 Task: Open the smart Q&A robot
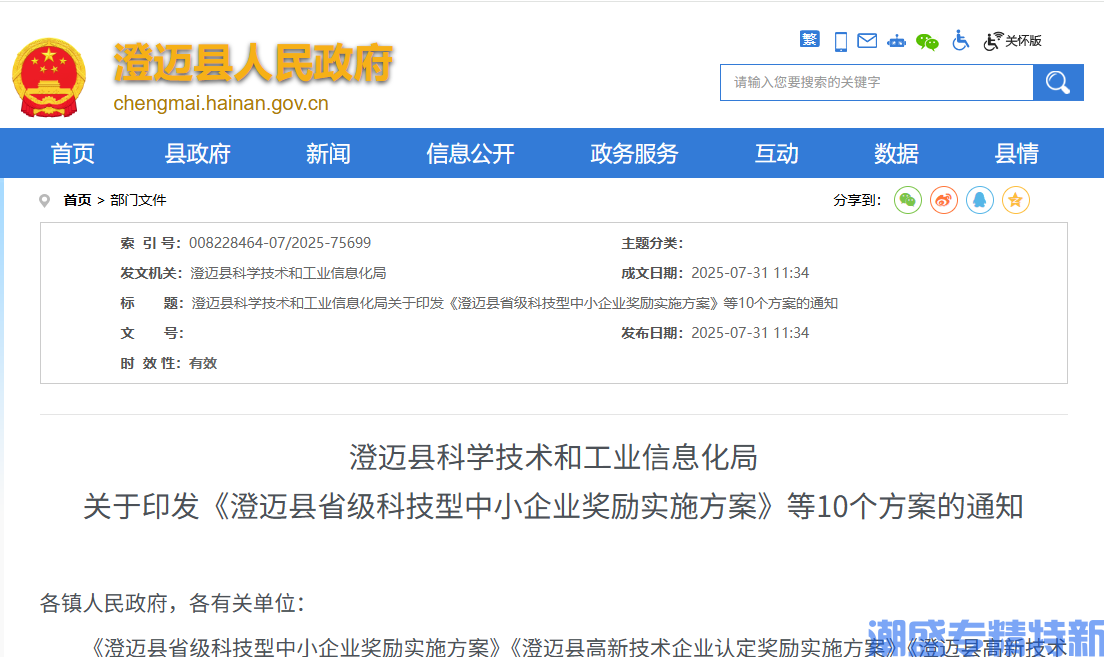tap(897, 41)
